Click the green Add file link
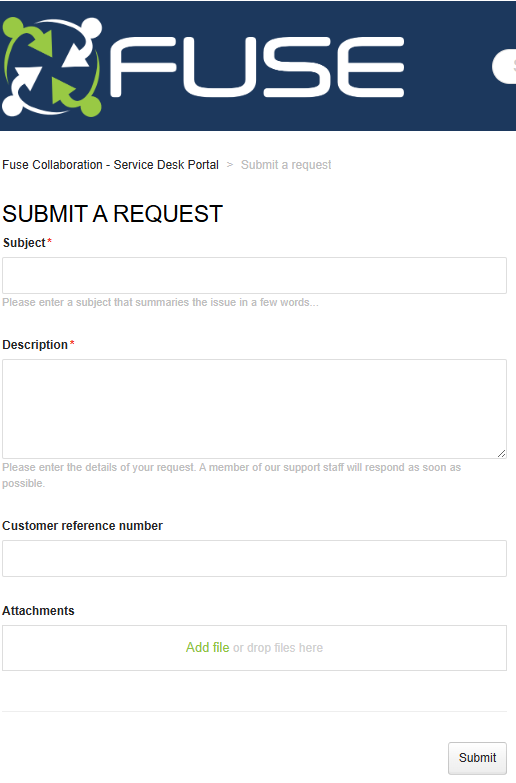 pyautogui.click(x=207, y=648)
